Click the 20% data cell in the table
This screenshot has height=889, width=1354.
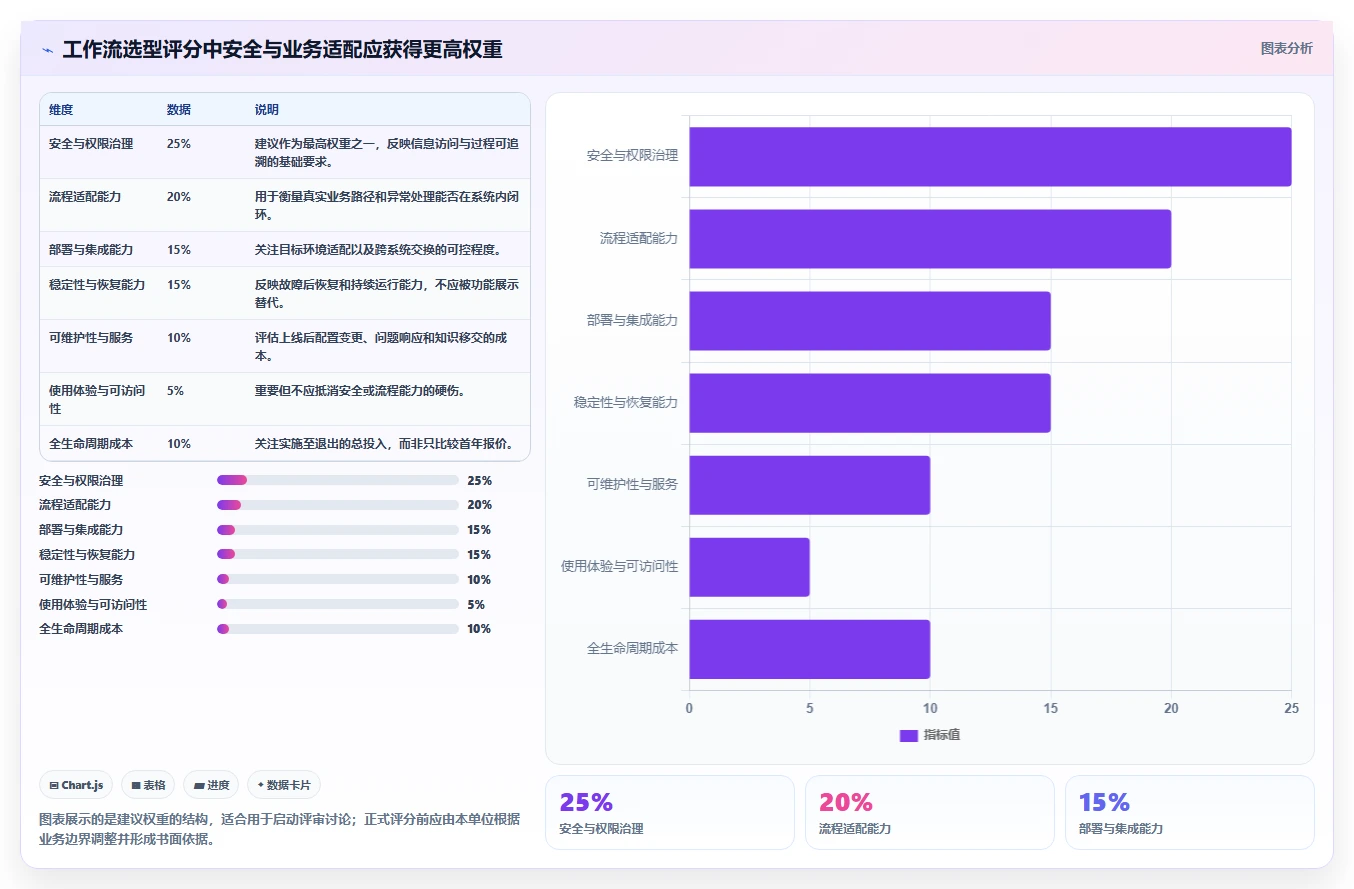coord(179,196)
